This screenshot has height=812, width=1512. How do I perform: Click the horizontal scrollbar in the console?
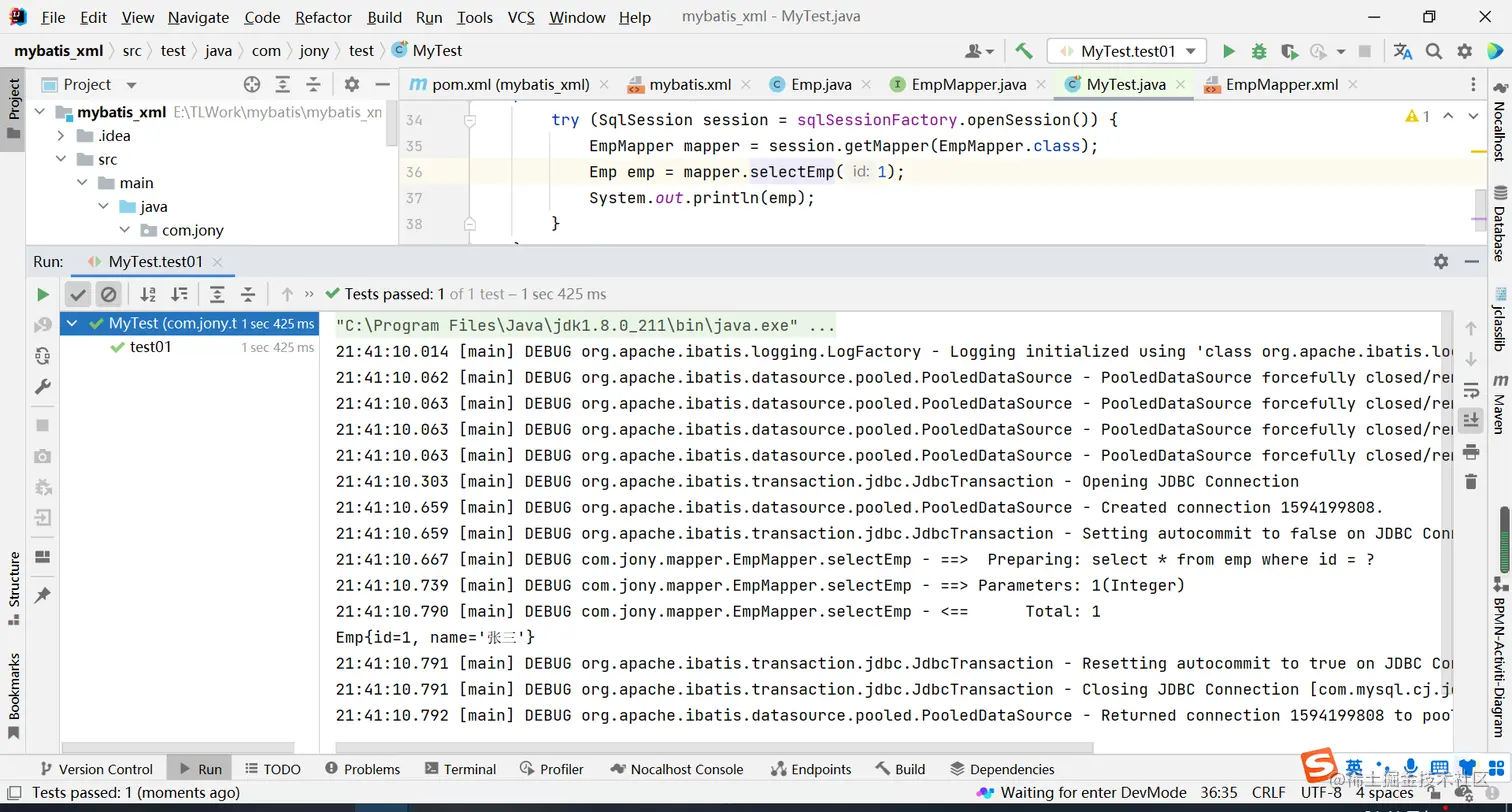714,748
